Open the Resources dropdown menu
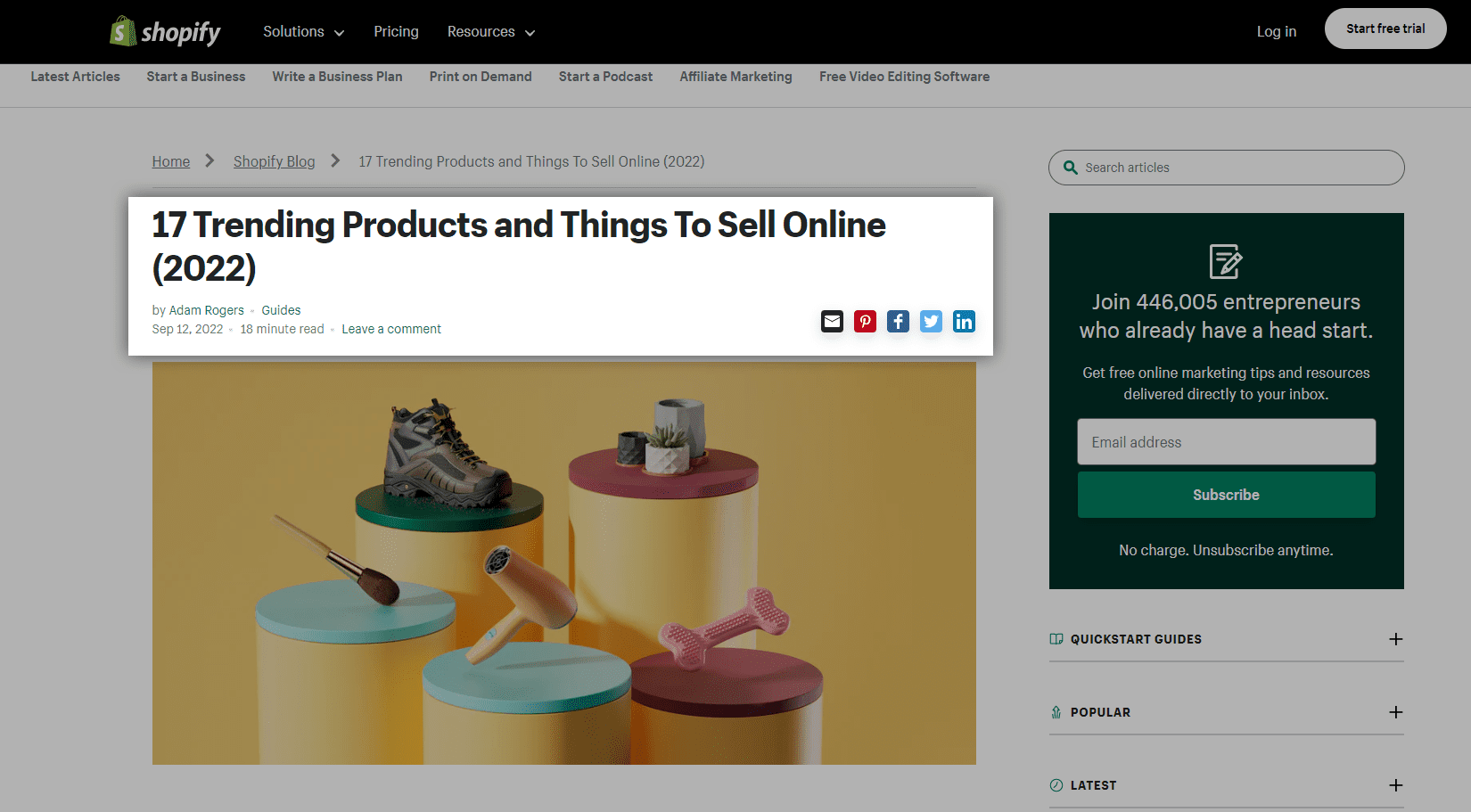Screen dimensions: 1471x812 490,32
